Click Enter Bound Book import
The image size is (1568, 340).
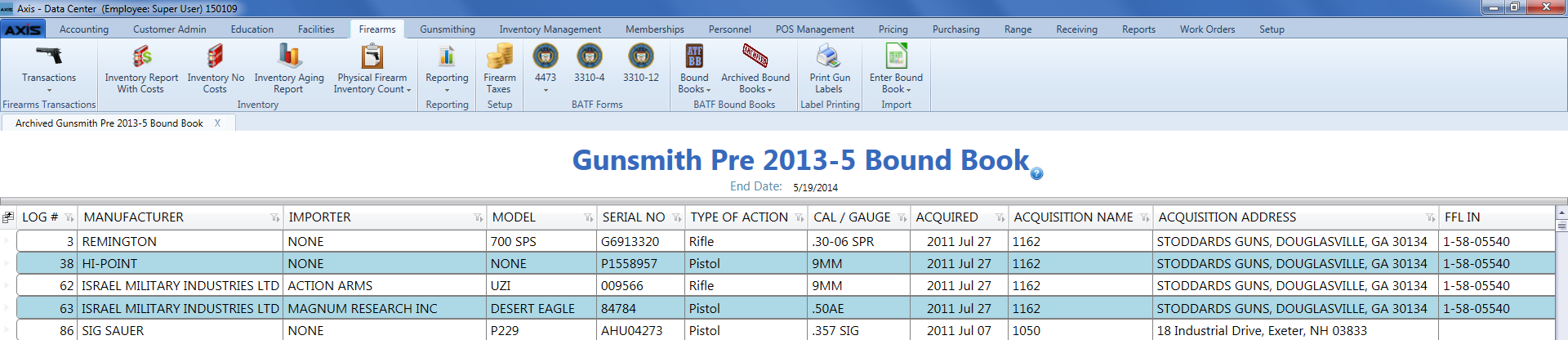coord(896,69)
